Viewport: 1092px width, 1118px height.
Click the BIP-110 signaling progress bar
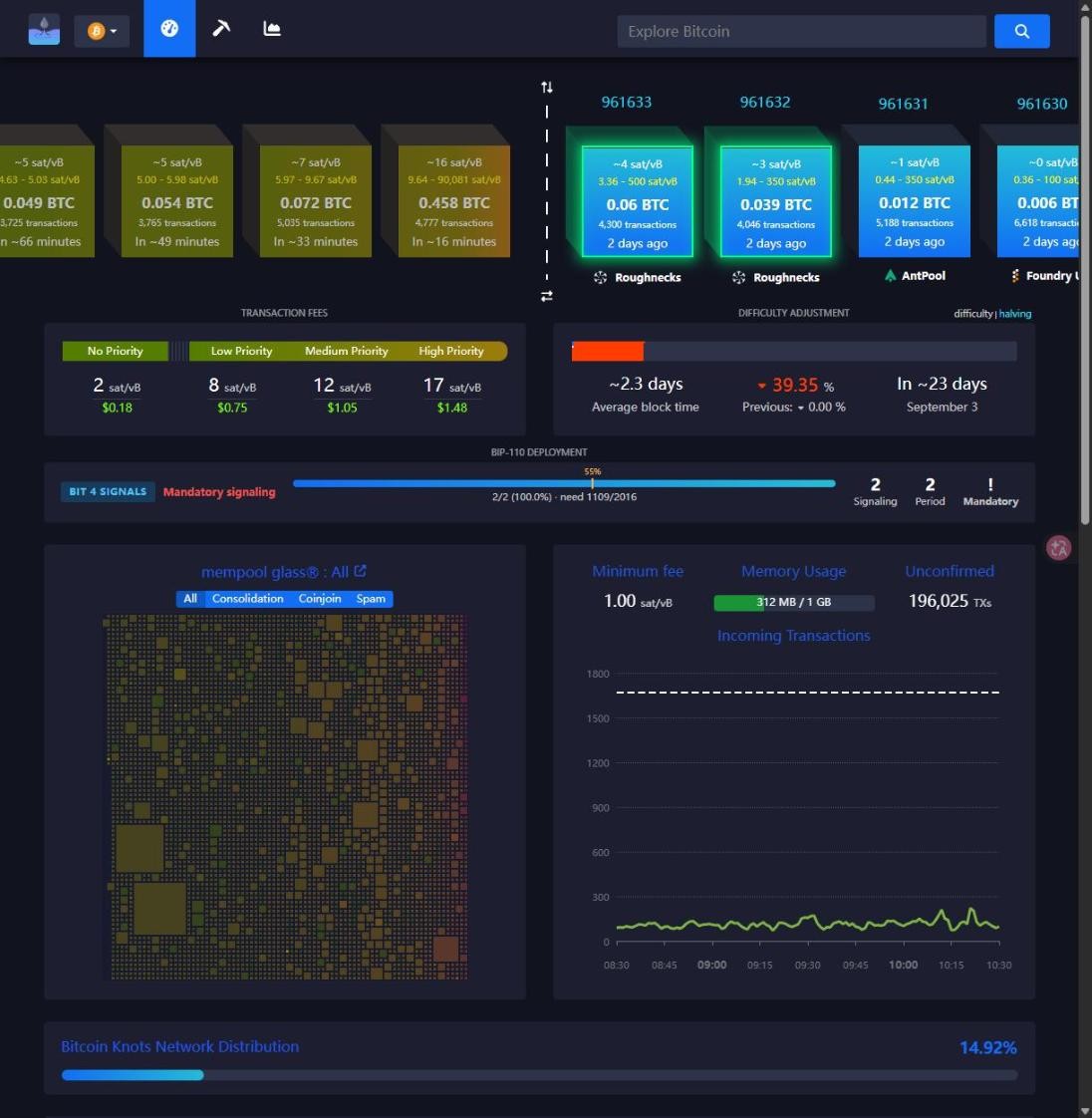pos(564,483)
